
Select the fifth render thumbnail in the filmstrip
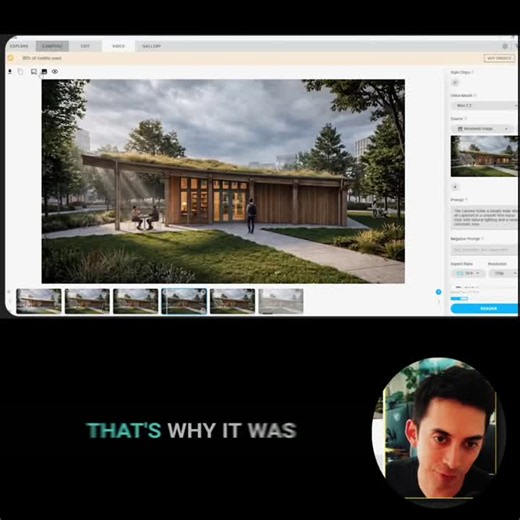click(x=232, y=301)
